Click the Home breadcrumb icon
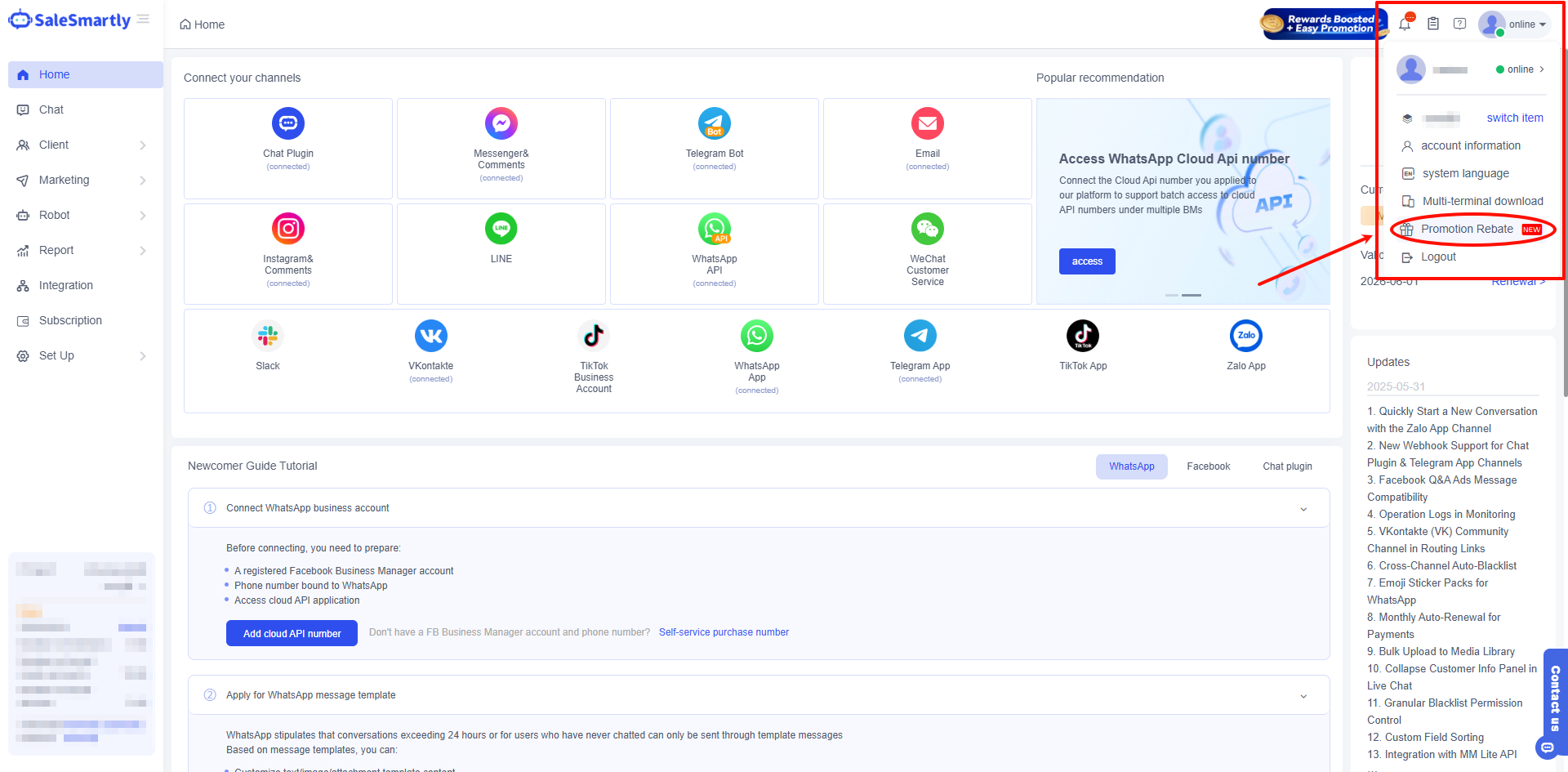1568x772 pixels. (x=185, y=25)
